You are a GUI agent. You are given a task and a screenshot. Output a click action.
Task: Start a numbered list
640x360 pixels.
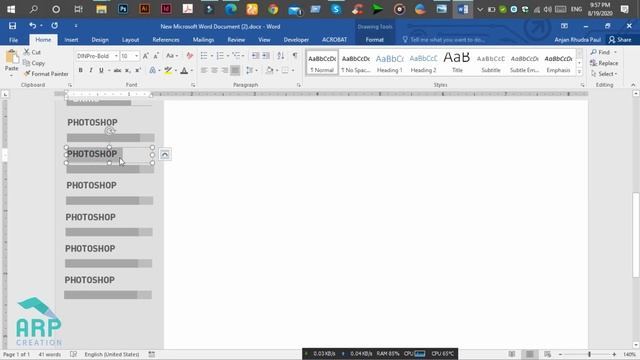[220, 56]
